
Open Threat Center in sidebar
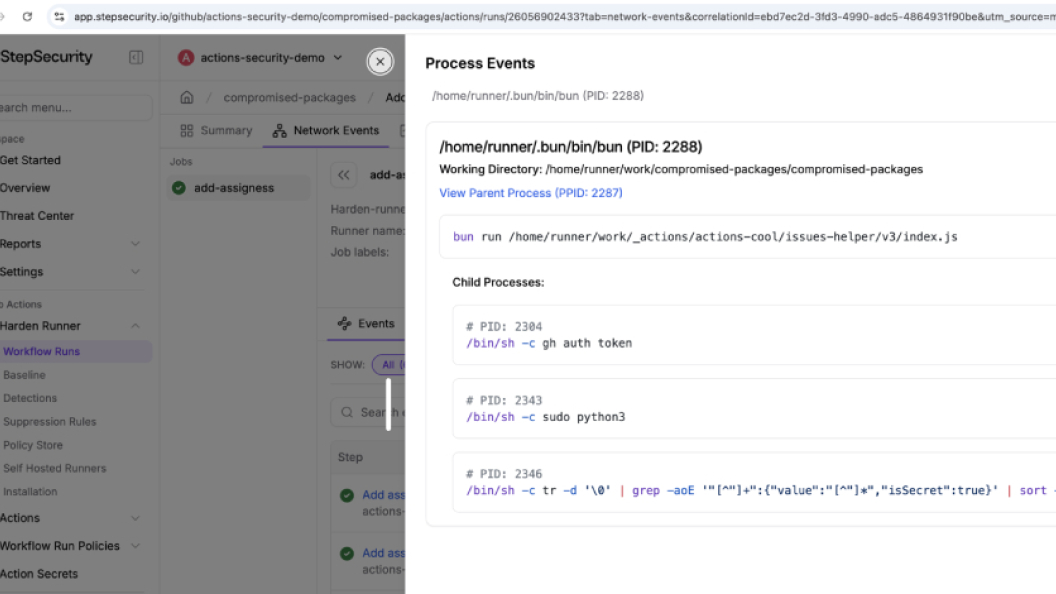pos(37,216)
